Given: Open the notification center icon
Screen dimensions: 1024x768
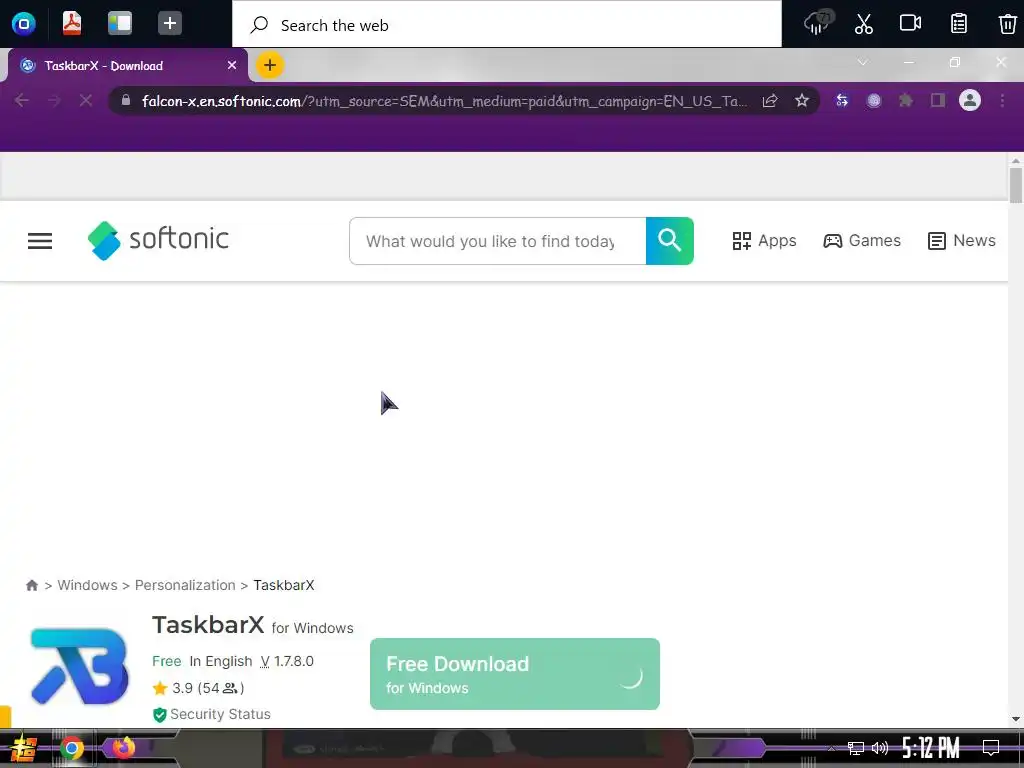Looking at the screenshot, I should tap(991, 748).
